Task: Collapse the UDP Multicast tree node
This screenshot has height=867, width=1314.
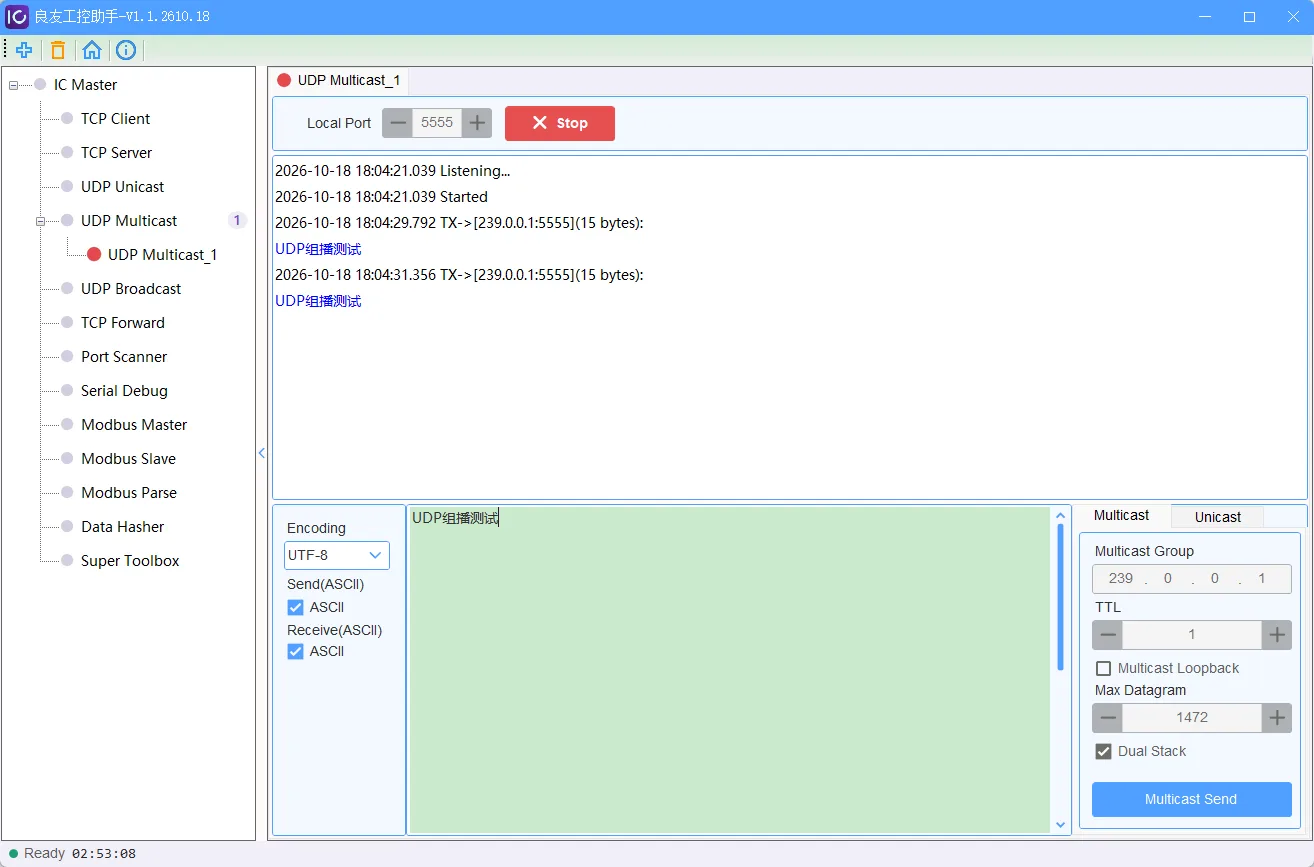Action: [41, 221]
